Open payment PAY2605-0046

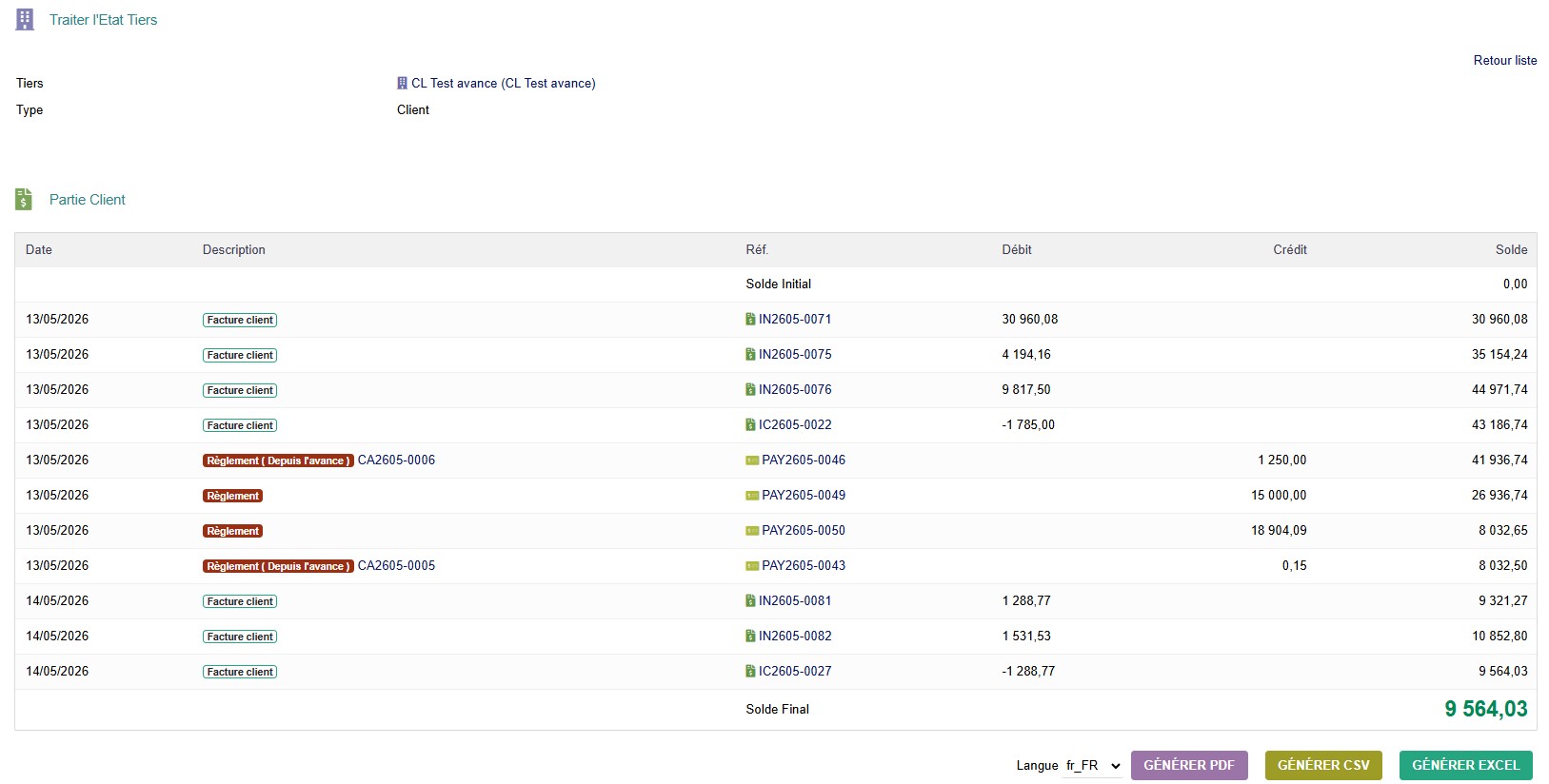[x=804, y=460]
